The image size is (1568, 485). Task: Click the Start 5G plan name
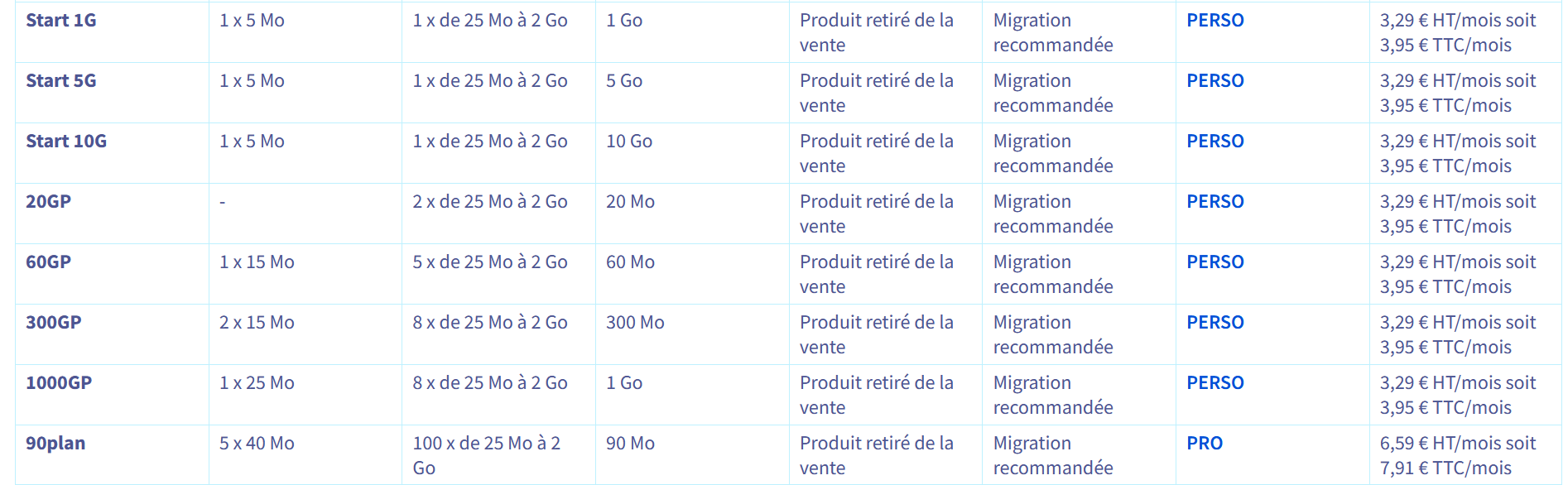61,81
